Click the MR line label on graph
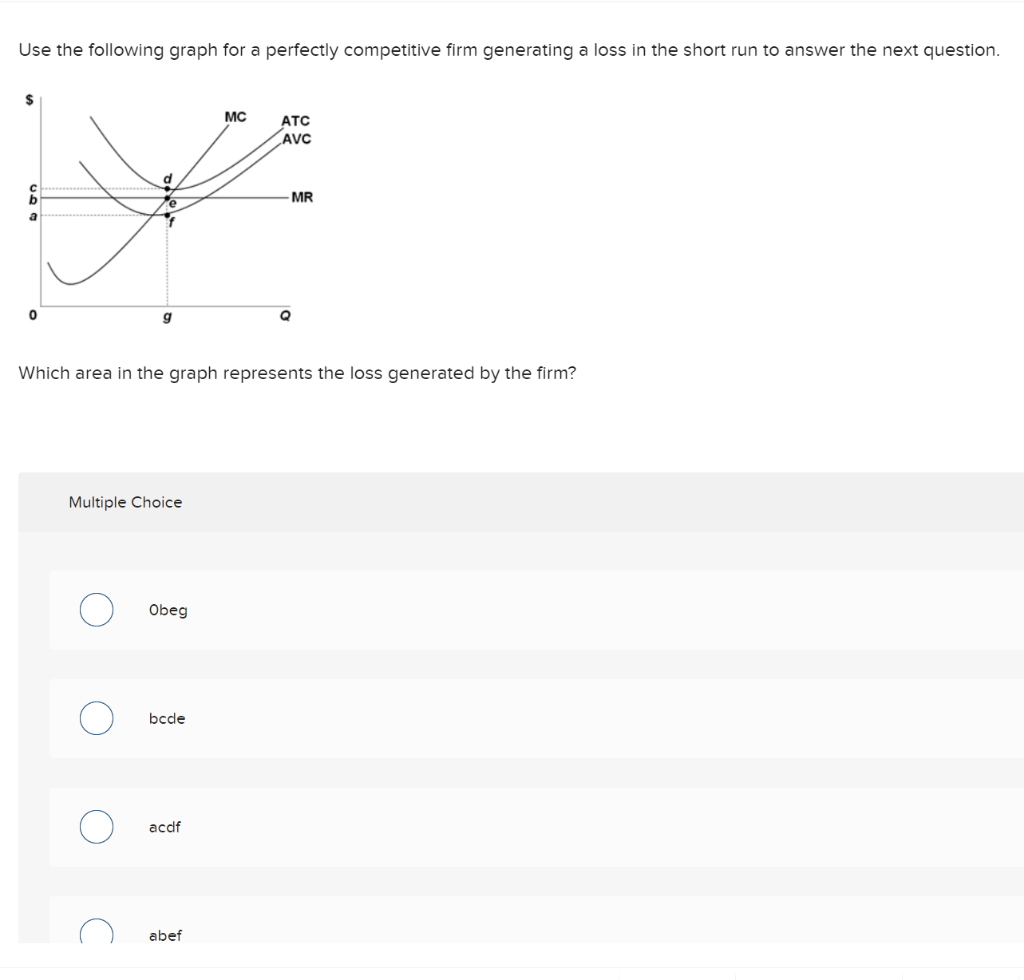The image size is (1024, 980). point(302,197)
